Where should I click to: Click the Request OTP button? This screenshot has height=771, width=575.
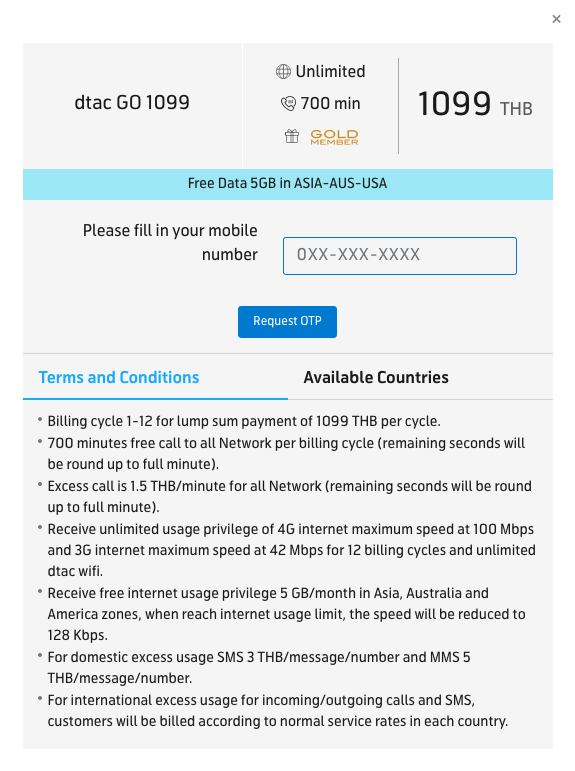(287, 322)
